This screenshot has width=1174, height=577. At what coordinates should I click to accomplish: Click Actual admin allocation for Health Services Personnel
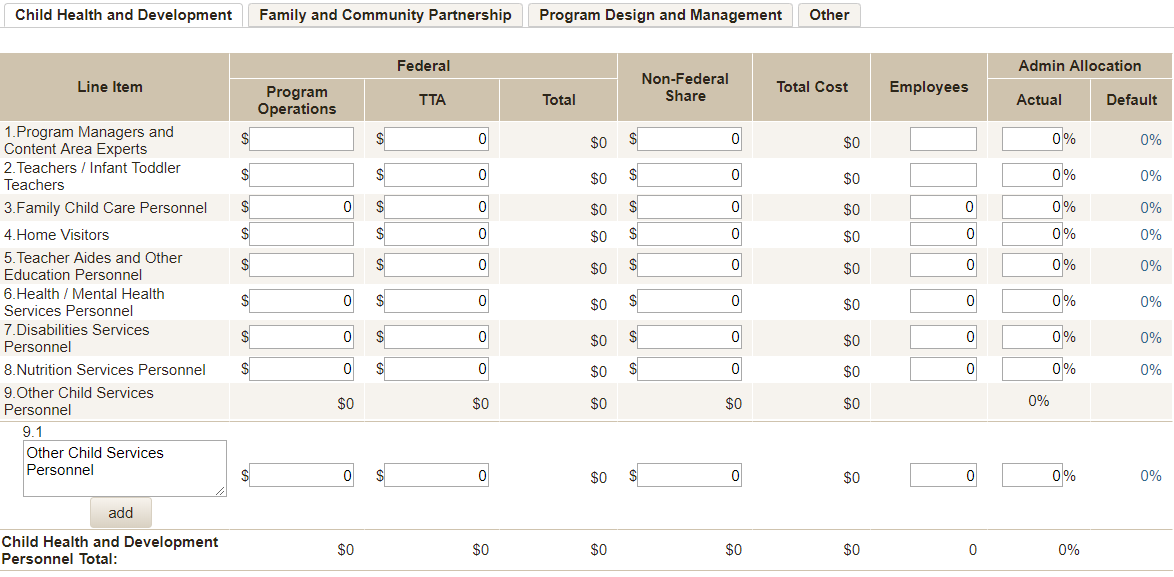pyautogui.click(x=1032, y=301)
